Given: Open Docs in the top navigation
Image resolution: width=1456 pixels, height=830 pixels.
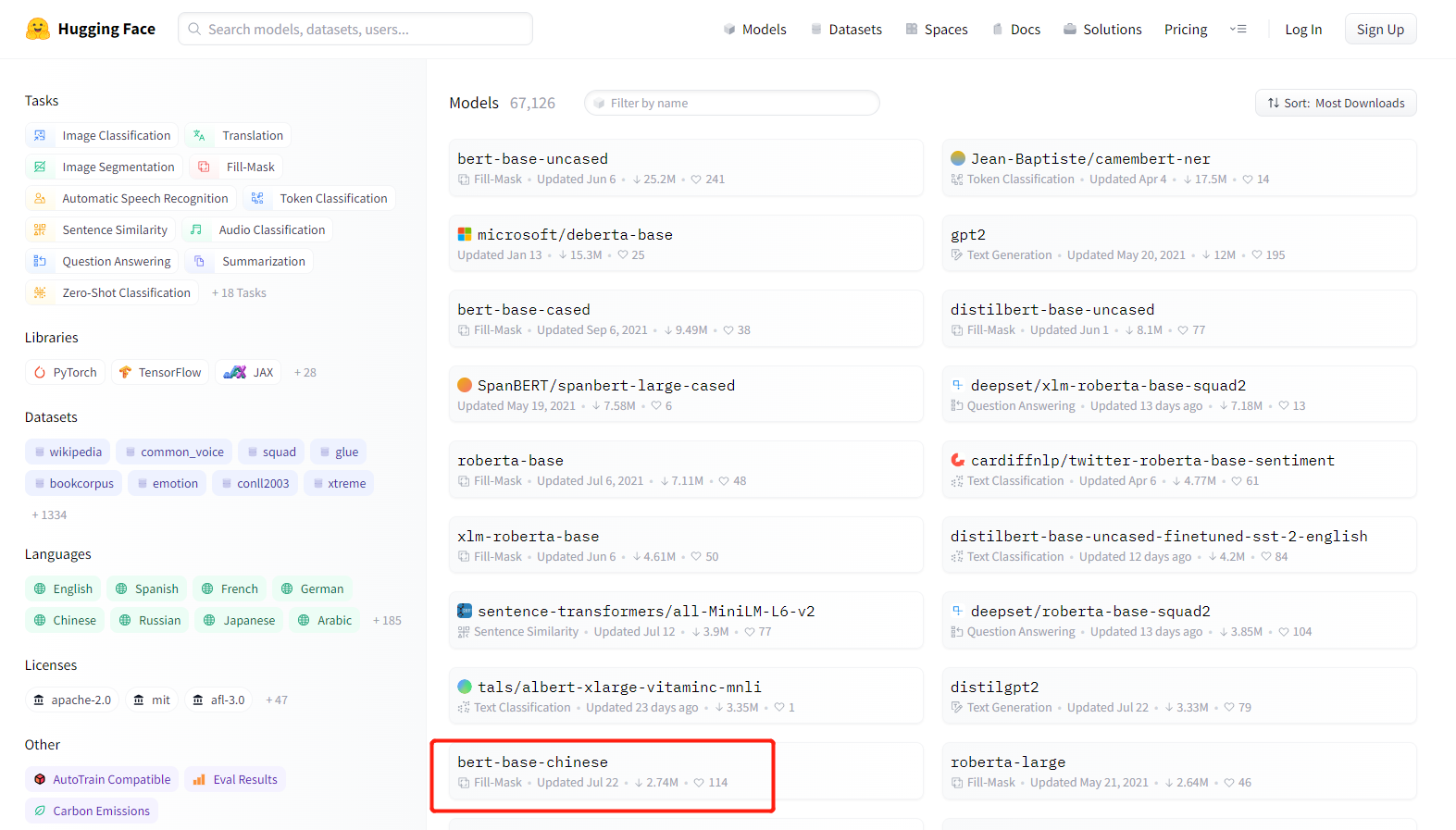Looking at the screenshot, I should (x=1016, y=30).
